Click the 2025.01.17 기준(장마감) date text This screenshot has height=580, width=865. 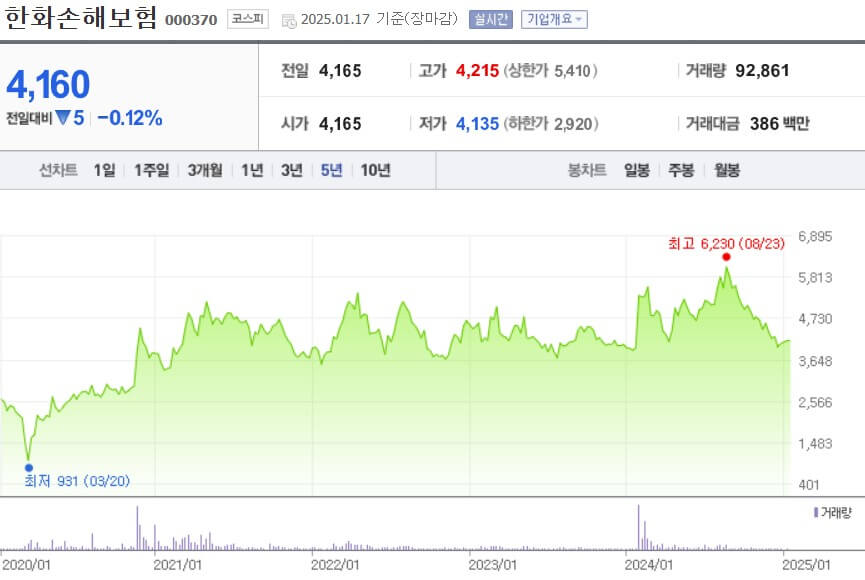click(379, 19)
